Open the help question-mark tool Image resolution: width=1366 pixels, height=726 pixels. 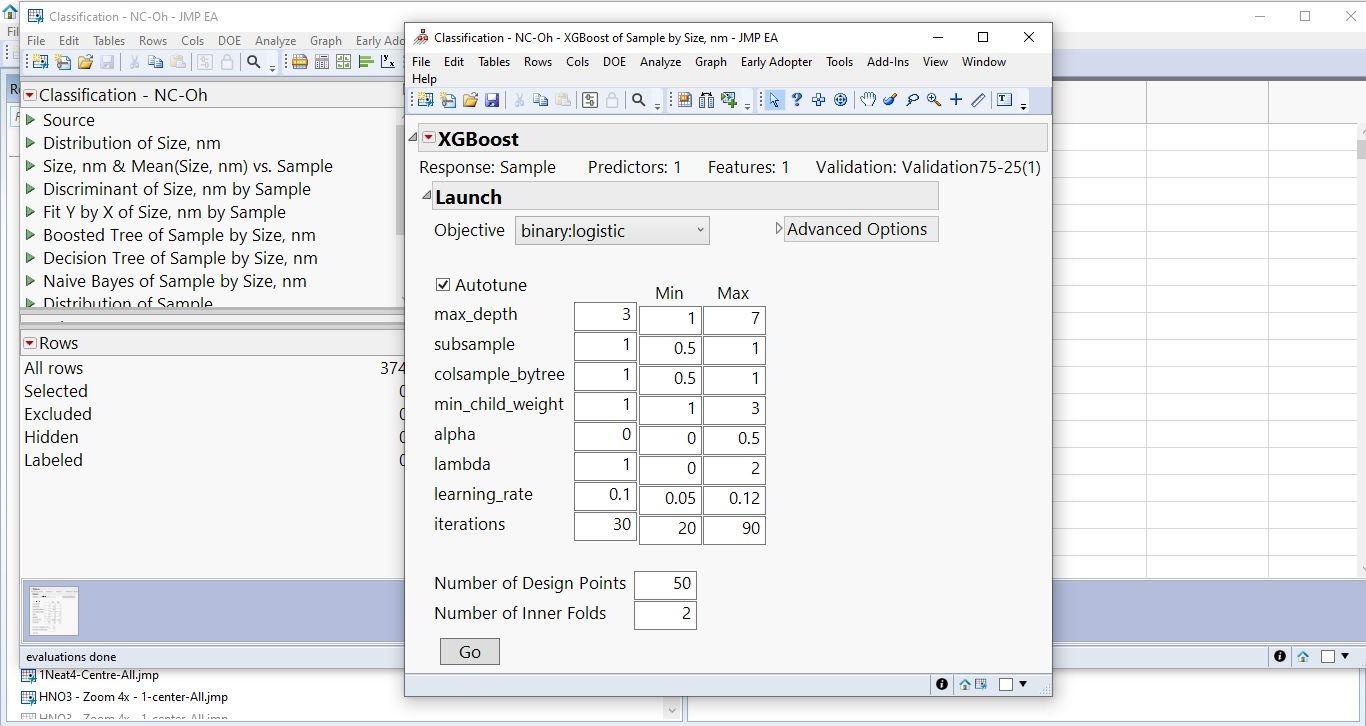pos(796,99)
